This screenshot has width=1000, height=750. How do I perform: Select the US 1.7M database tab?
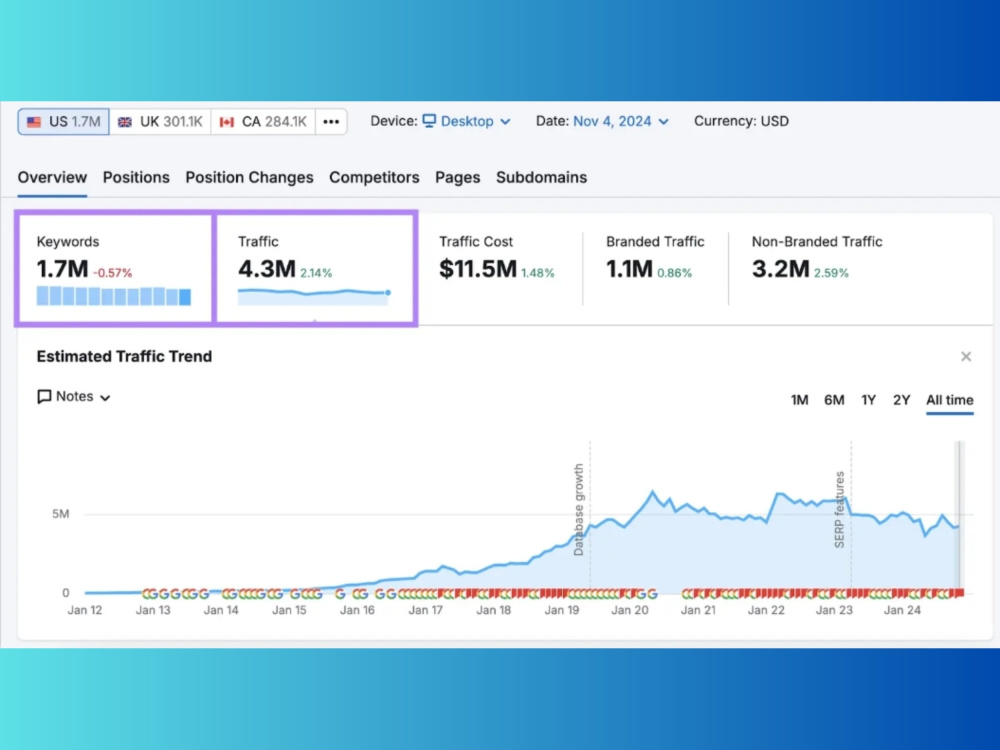tap(63, 122)
